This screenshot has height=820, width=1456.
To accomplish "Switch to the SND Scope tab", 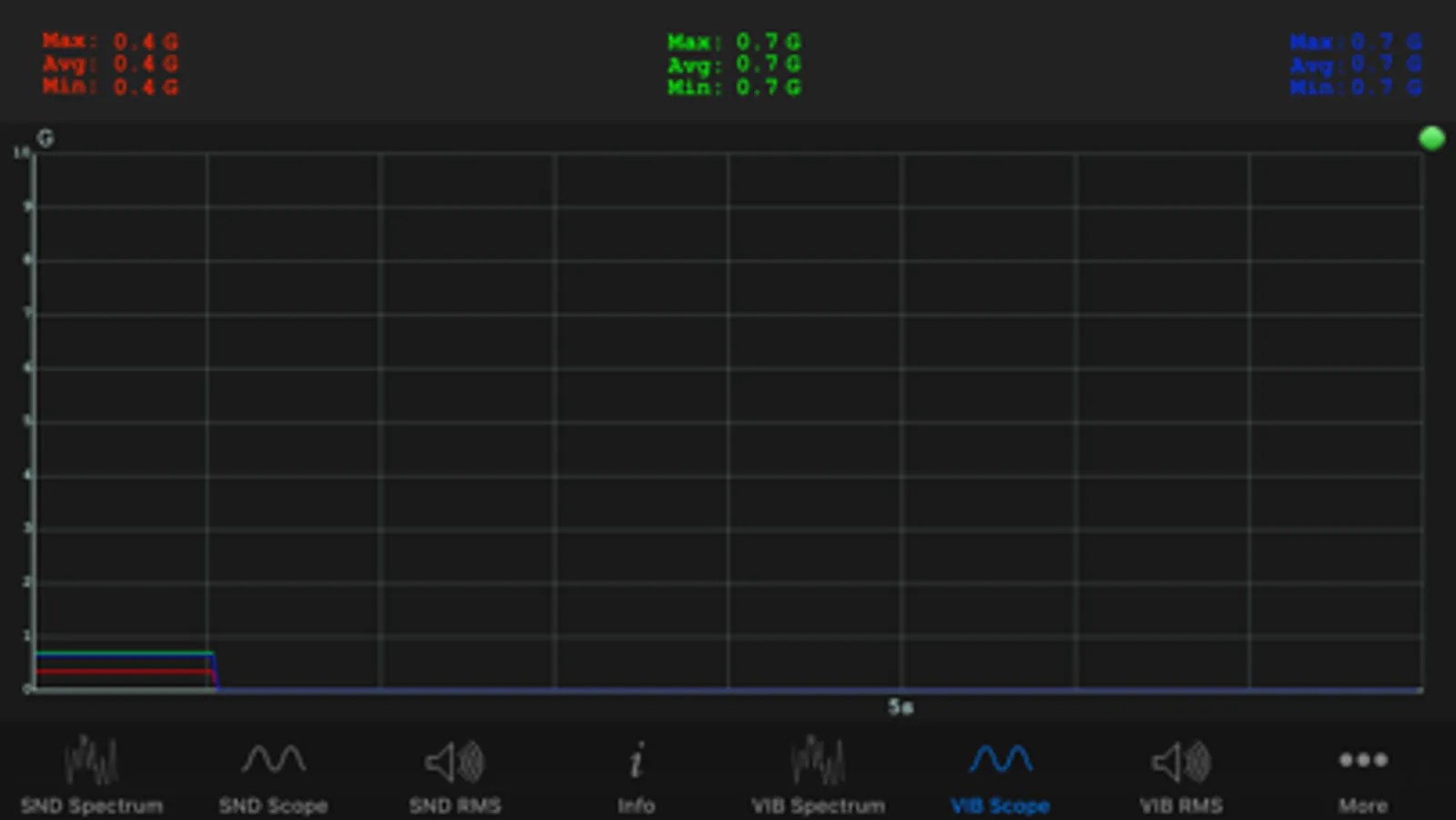I will (273, 774).
